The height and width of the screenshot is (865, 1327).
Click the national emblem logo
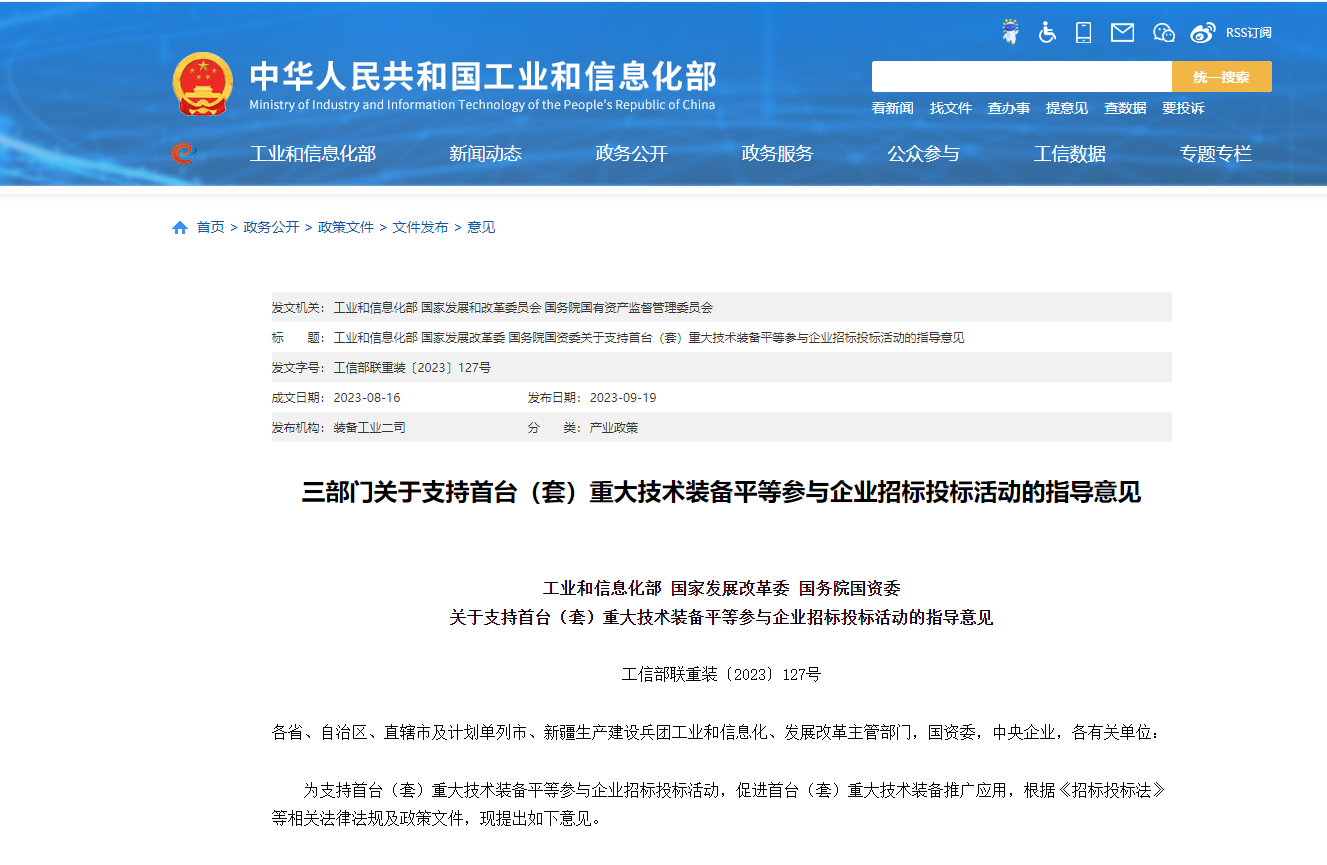(202, 84)
